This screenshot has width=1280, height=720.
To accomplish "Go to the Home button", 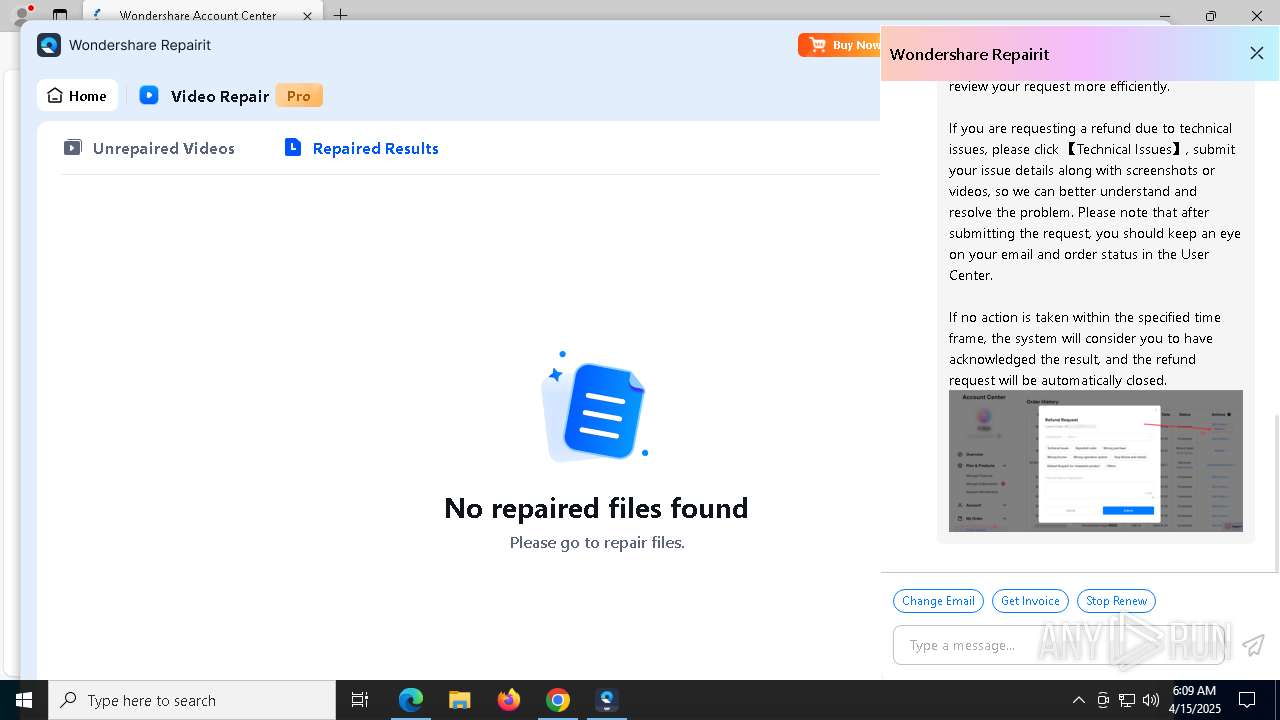I will coord(77,96).
